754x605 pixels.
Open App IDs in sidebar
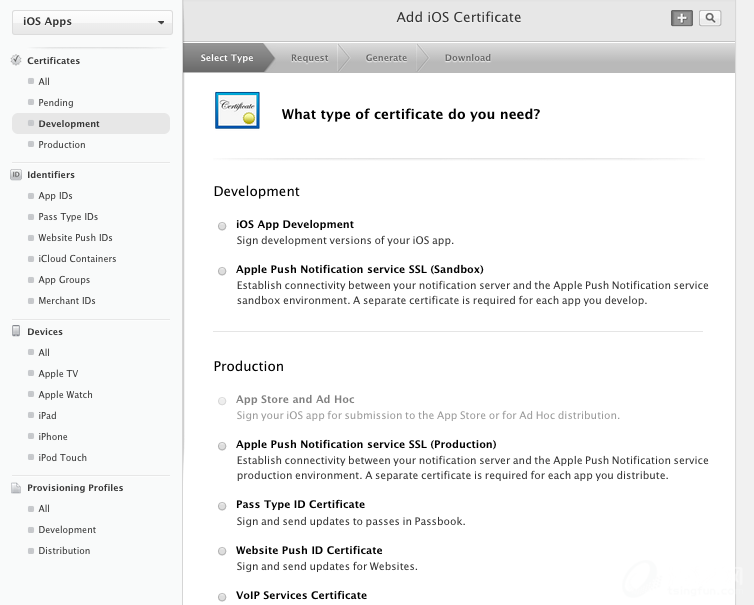click(55, 196)
